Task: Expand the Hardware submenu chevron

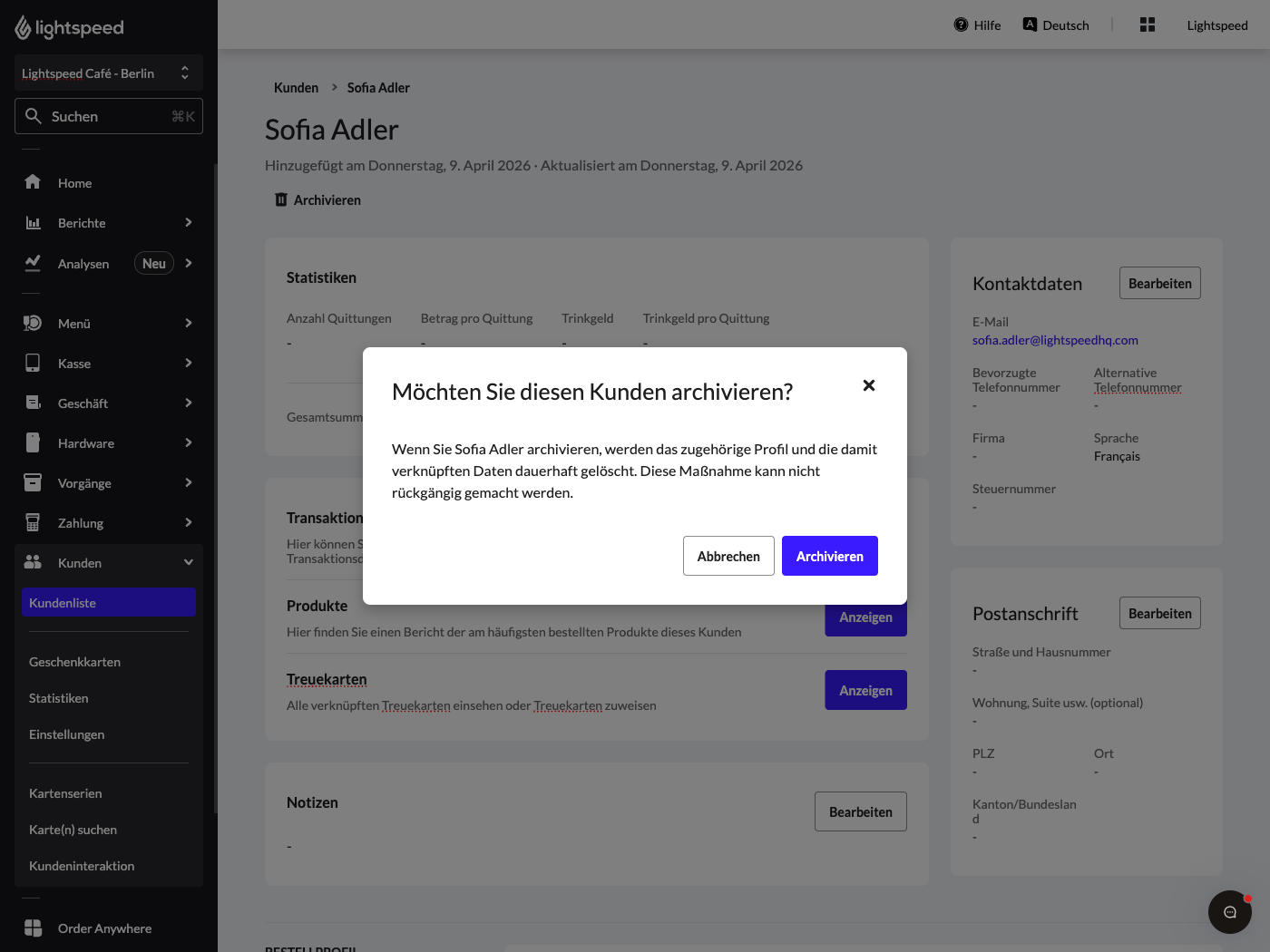Action: coord(189,442)
